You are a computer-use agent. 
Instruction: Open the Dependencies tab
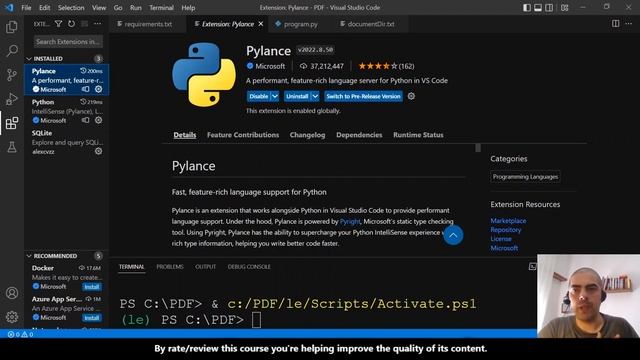tap(359, 135)
